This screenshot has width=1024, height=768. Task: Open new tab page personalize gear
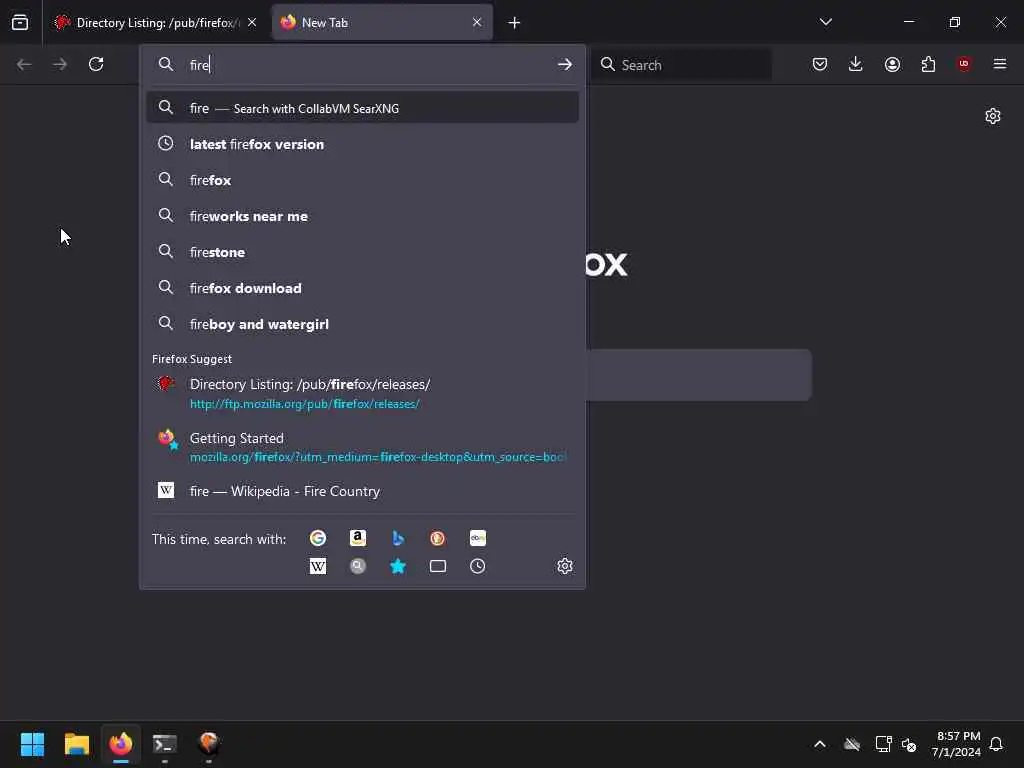pos(993,116)
